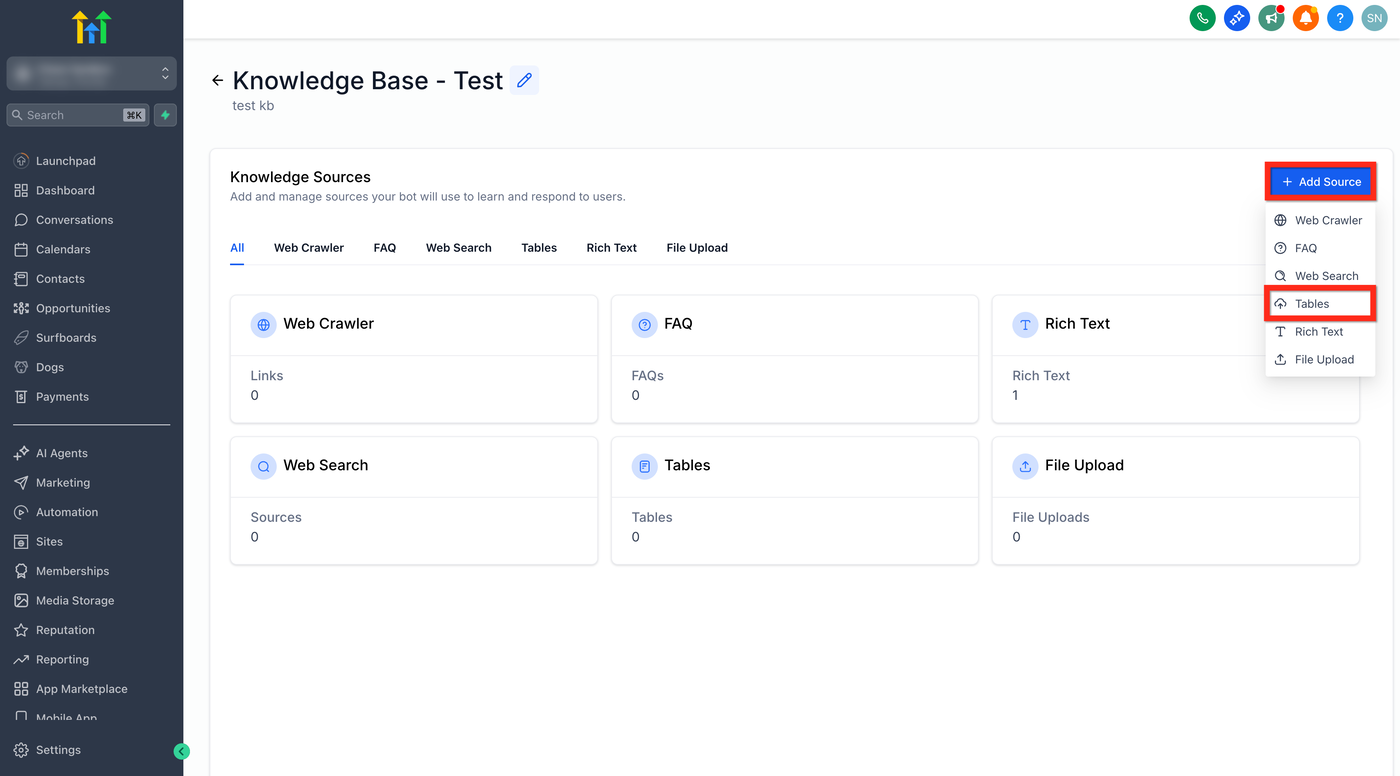Image resolution: width=1400 pixels, height=776 pixels.
Task: Click the back arrow beside Knowledge Base
Action: tap(217, 80)
